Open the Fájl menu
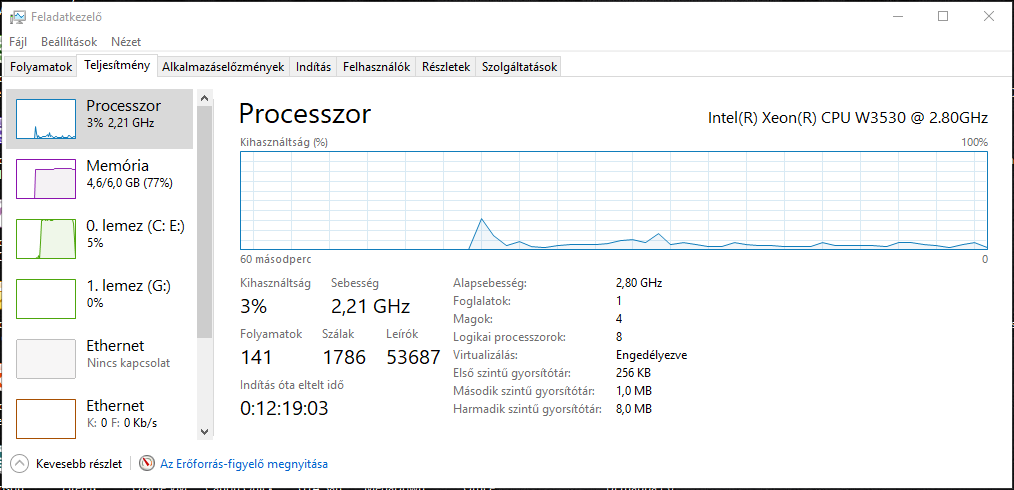The height and width of the screenshot is (490, 1014). point(18,42)
